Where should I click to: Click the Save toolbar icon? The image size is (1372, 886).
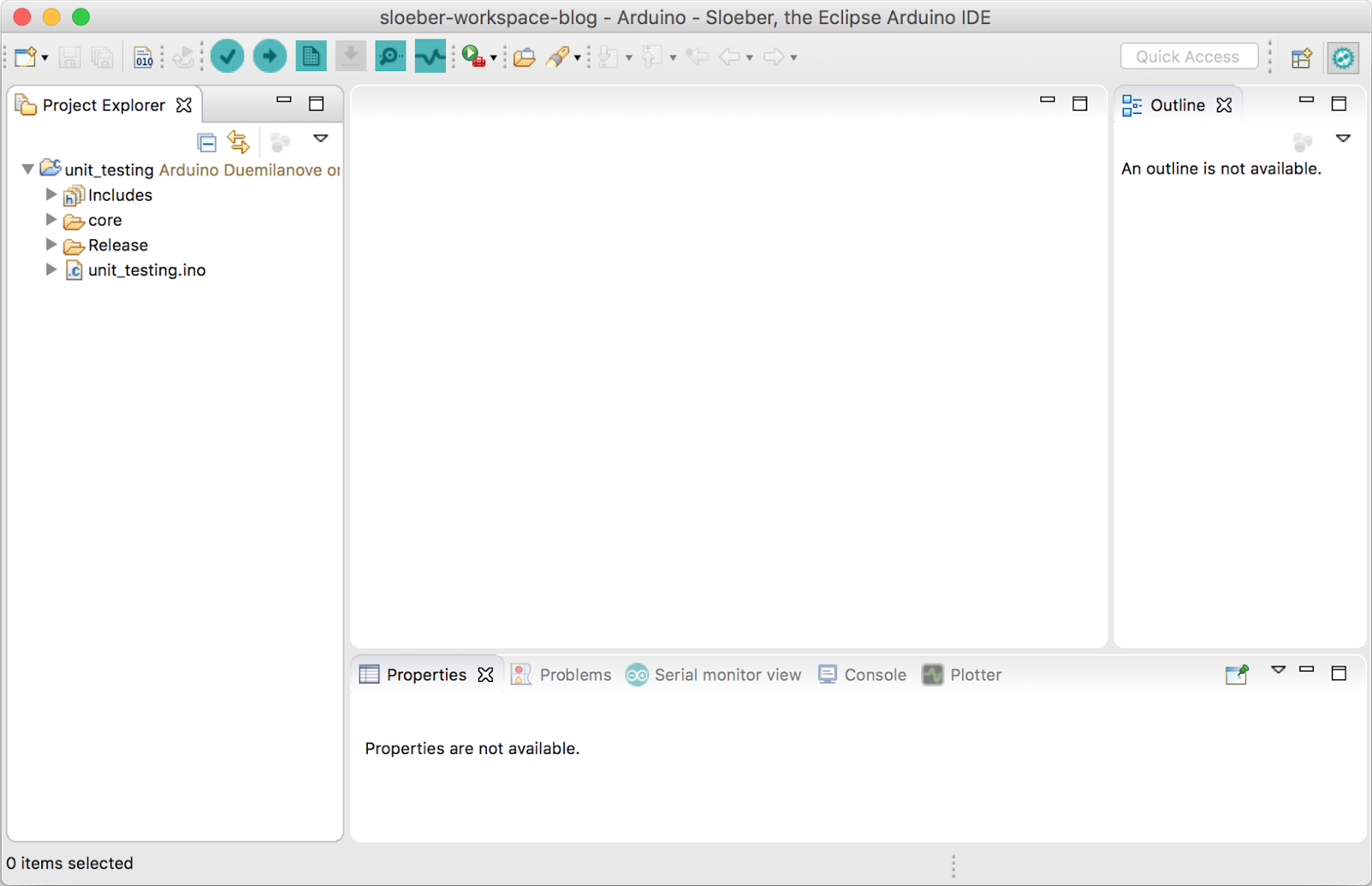point(70,57)
